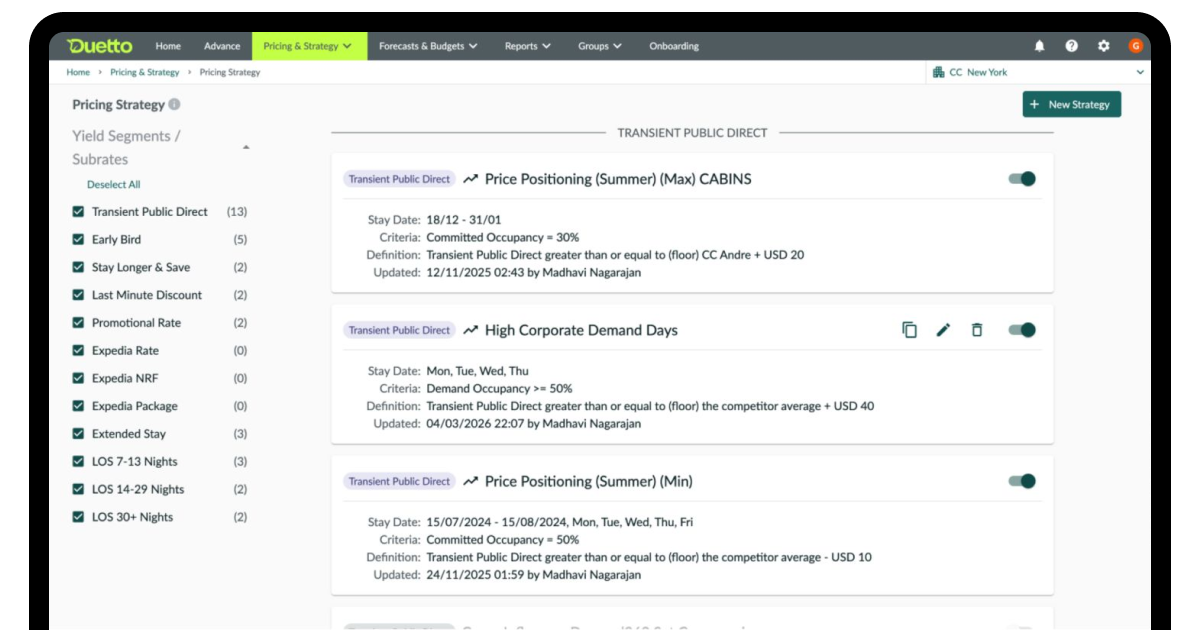Collapse the Yield Segments / Subrates section

coord(246,148)
